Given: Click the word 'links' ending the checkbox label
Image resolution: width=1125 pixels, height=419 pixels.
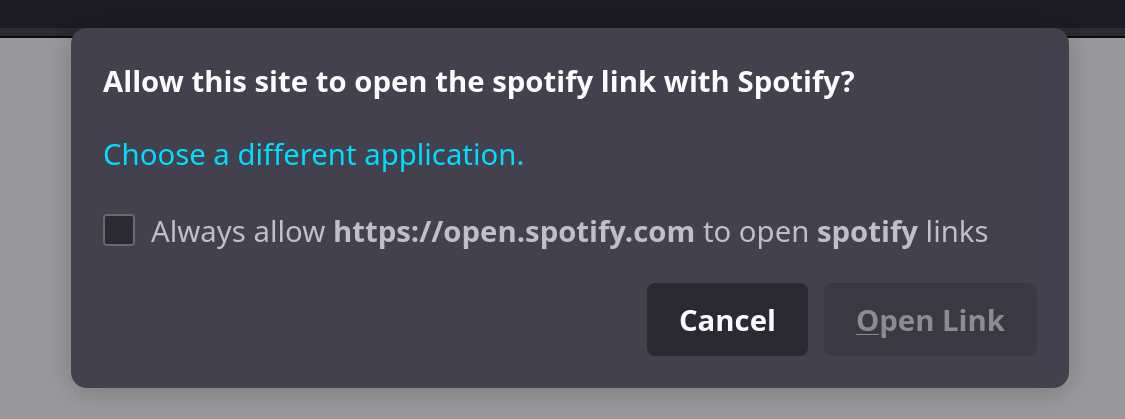Looking at the screenshot, I should [957, 232].
